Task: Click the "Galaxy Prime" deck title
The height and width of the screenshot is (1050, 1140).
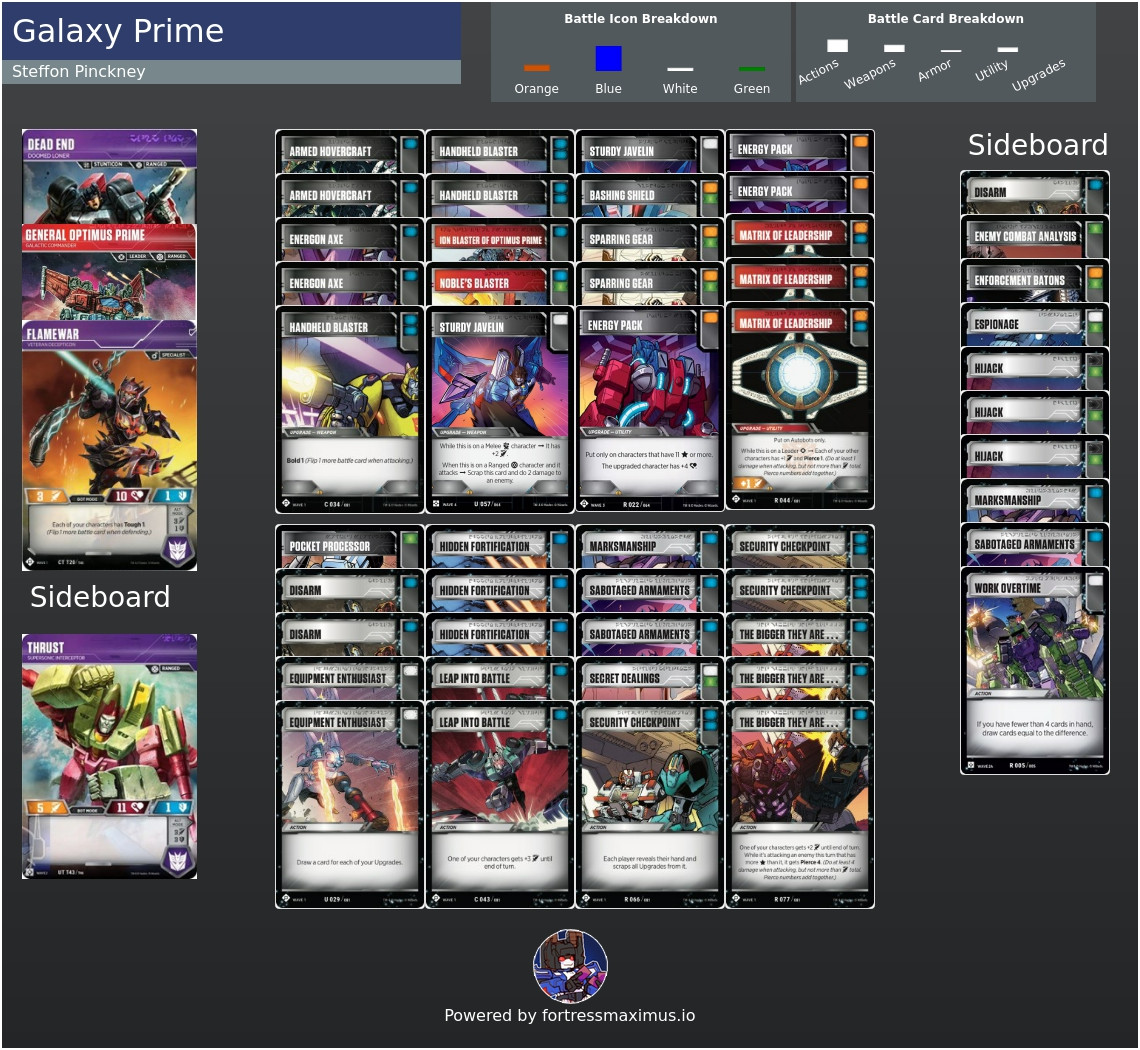Action: pos(118,31)
